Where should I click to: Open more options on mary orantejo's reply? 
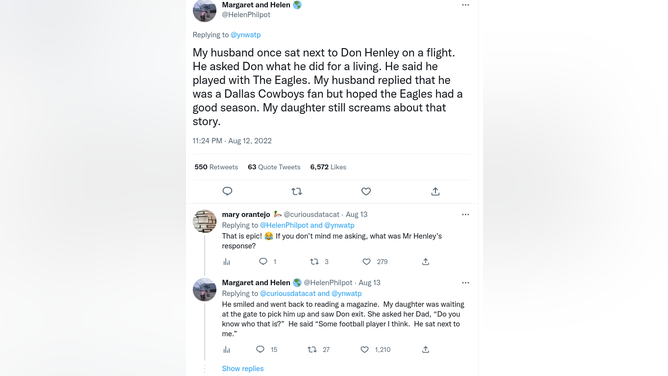pyautogui.click(x=465, y=215)
